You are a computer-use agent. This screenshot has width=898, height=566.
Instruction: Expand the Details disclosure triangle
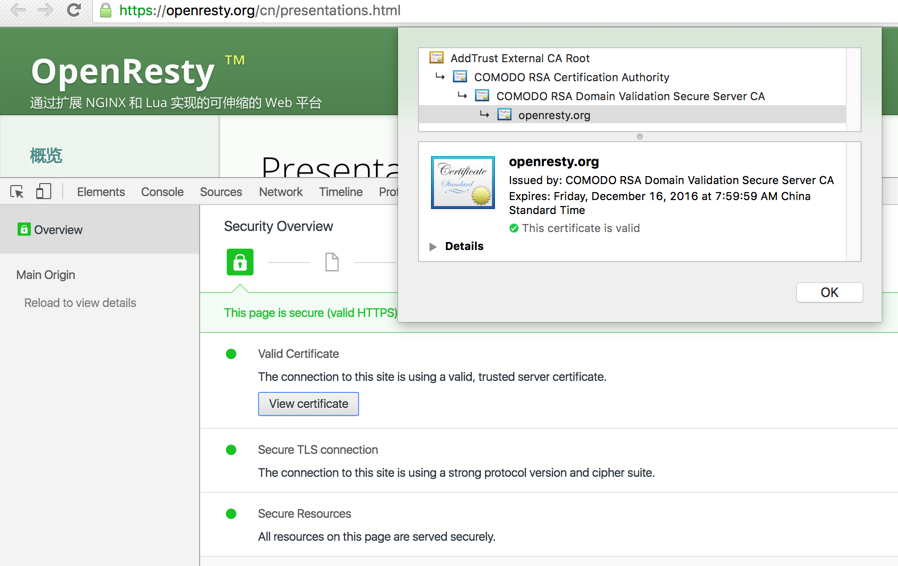click(x=433, y=246)
